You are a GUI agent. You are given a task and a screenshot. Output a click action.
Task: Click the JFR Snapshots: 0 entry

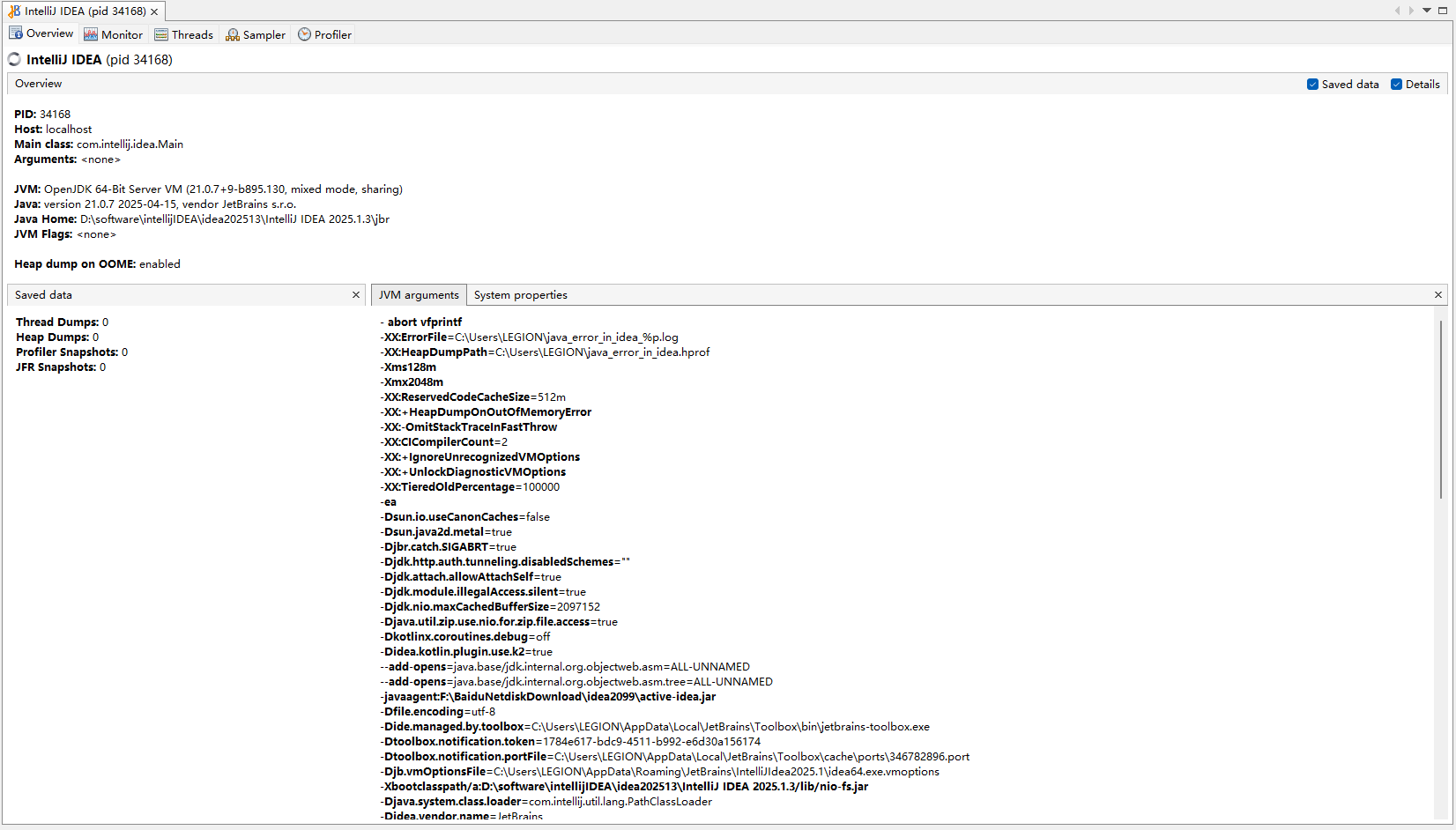coord(61,367)
